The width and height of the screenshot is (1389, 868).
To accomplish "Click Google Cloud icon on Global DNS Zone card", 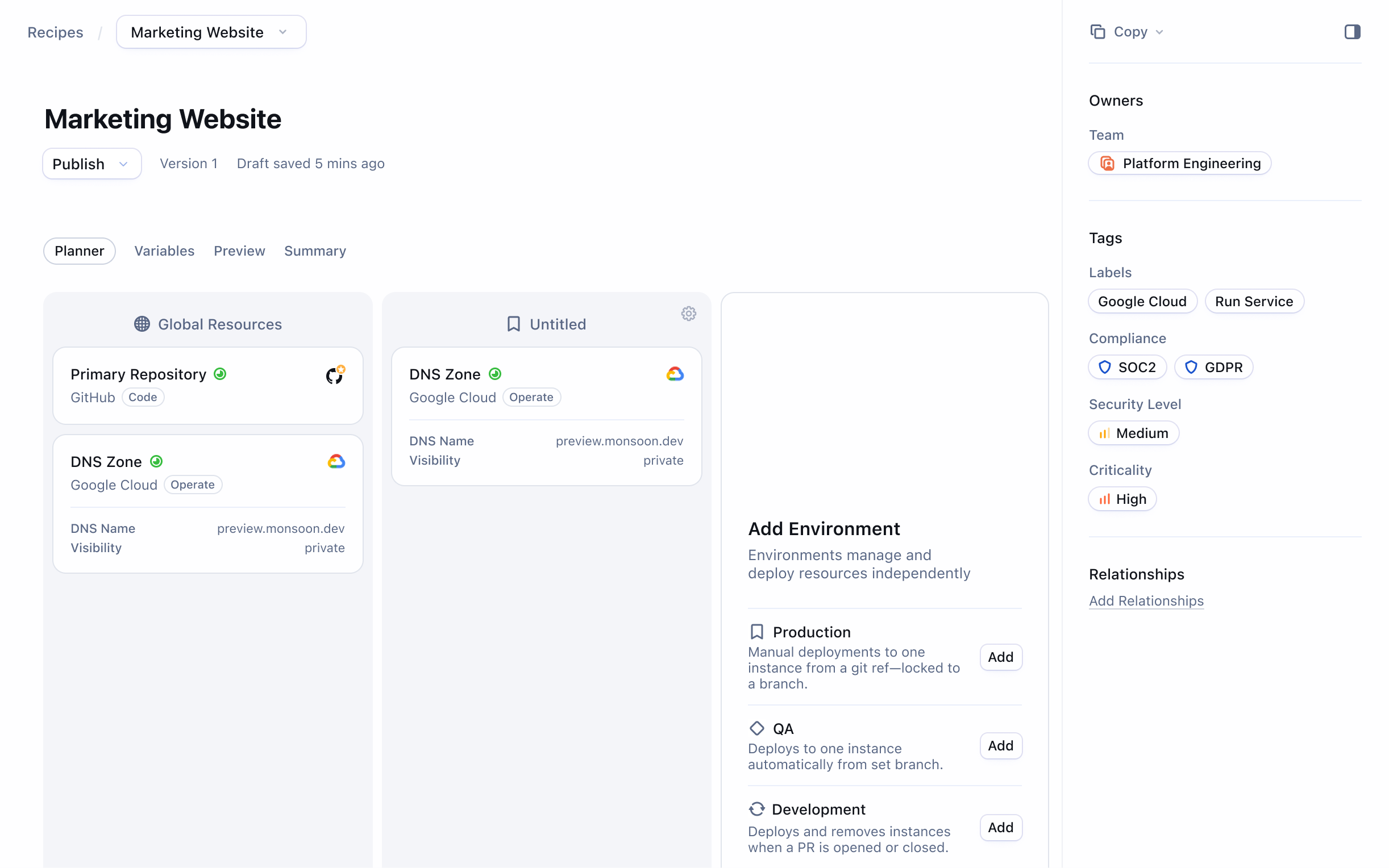I will (x=336, y=461).
